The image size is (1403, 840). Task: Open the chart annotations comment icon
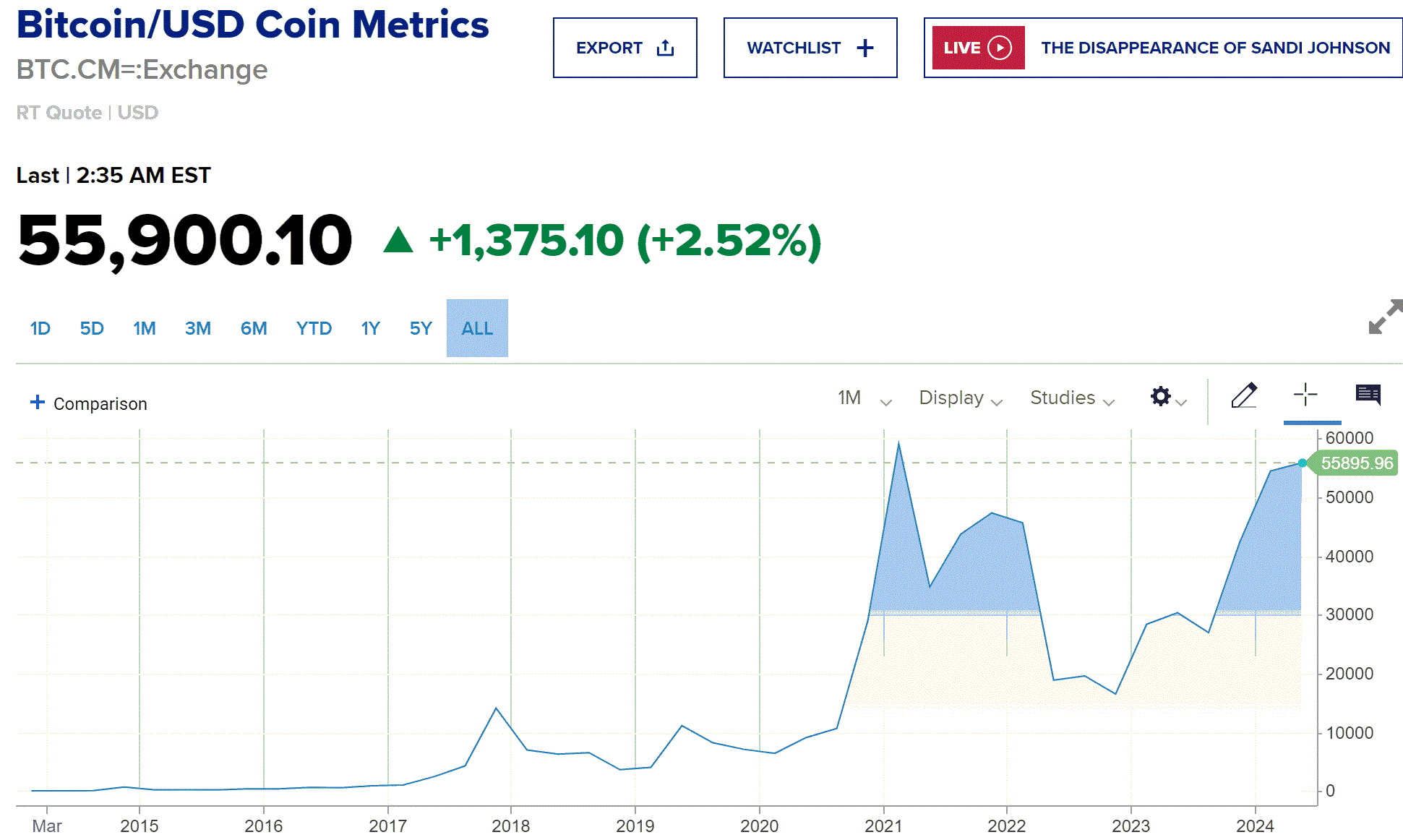[x=1368, y=395]
